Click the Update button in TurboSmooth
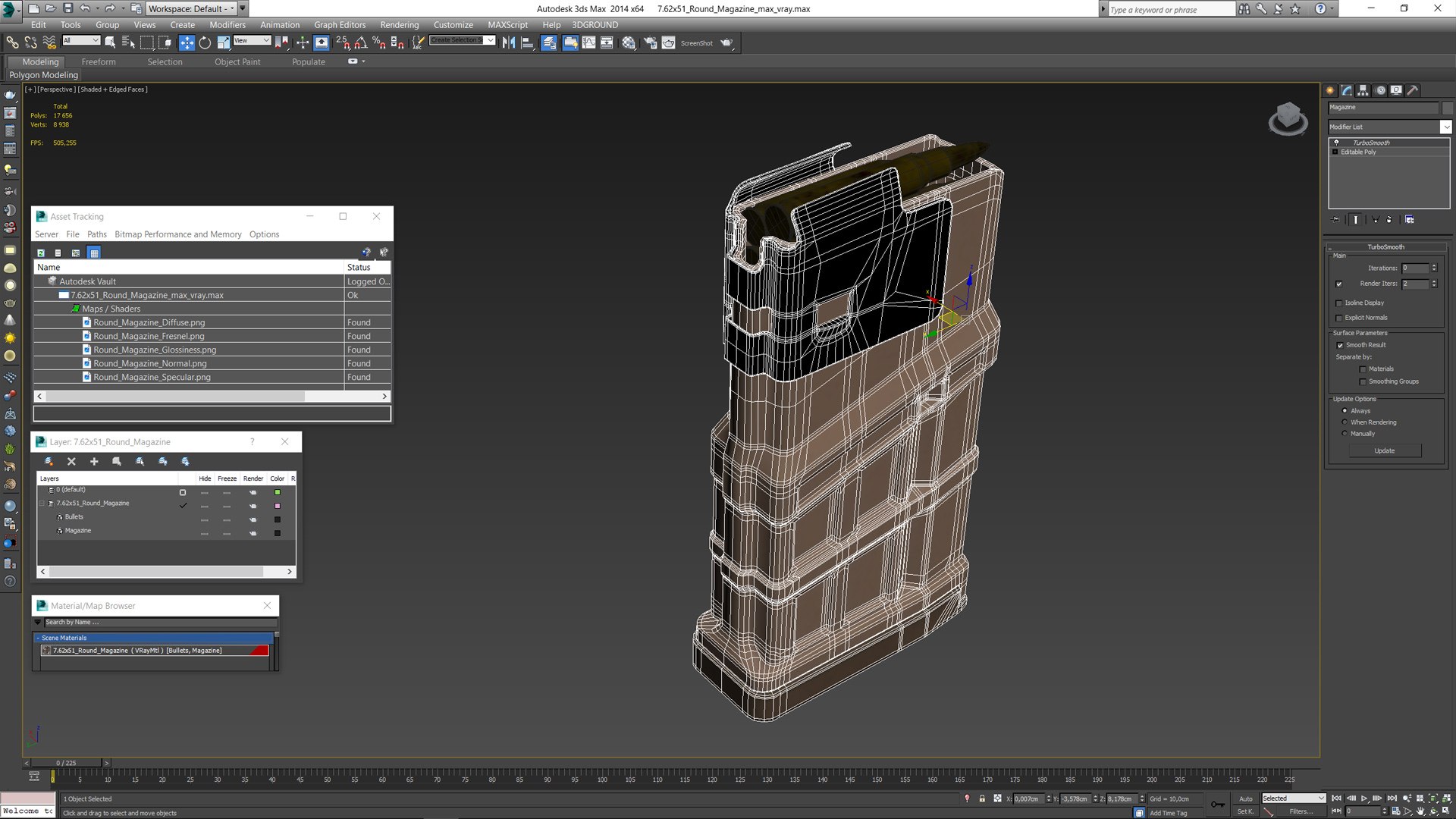 point(1385,451)
